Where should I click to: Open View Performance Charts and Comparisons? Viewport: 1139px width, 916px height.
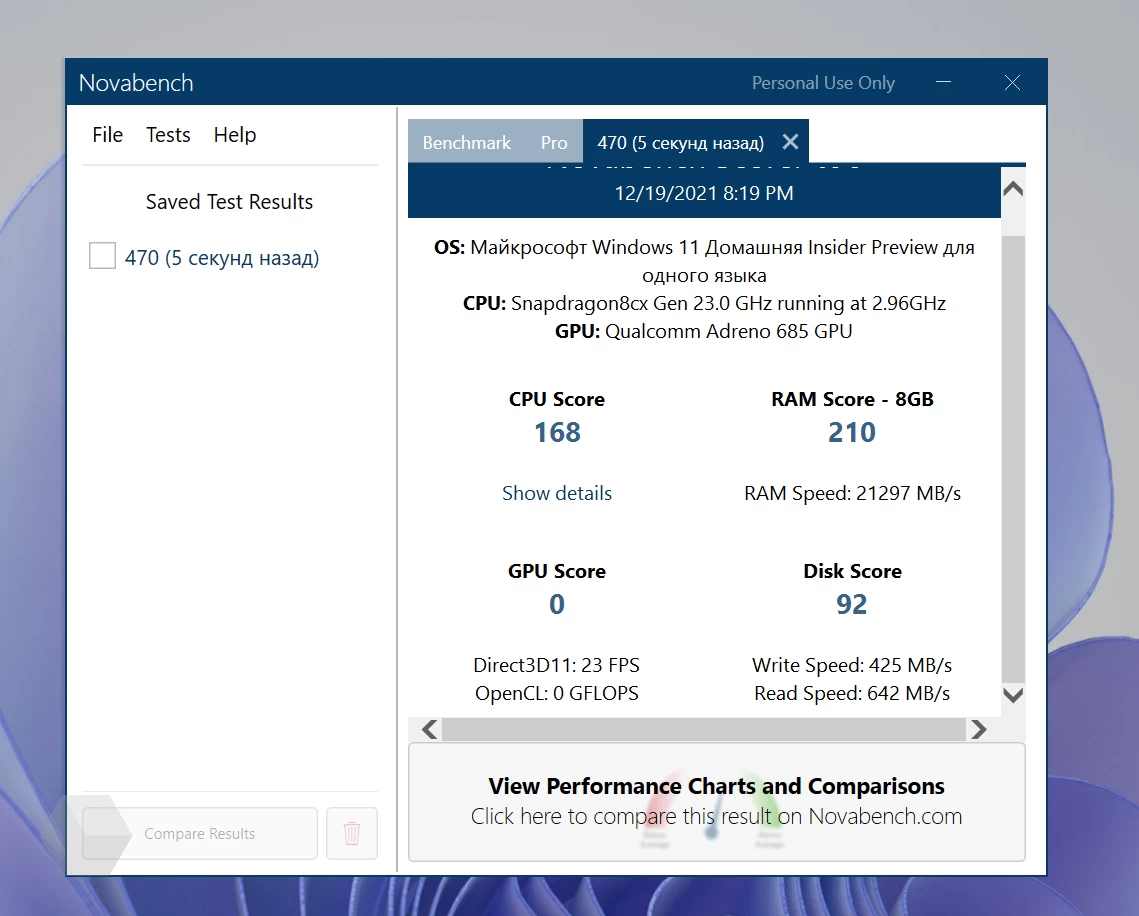[x=716, y=801]
